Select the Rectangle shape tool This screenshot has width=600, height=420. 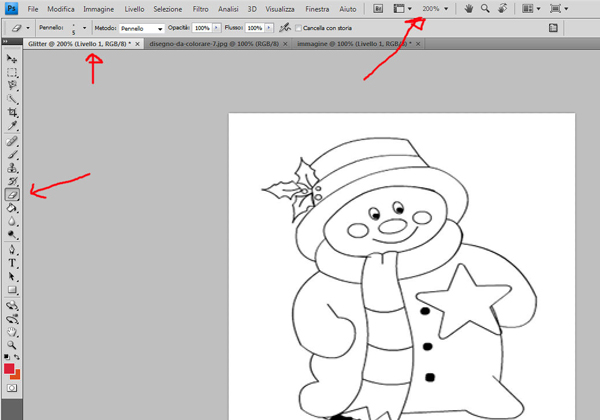[12, 290]
